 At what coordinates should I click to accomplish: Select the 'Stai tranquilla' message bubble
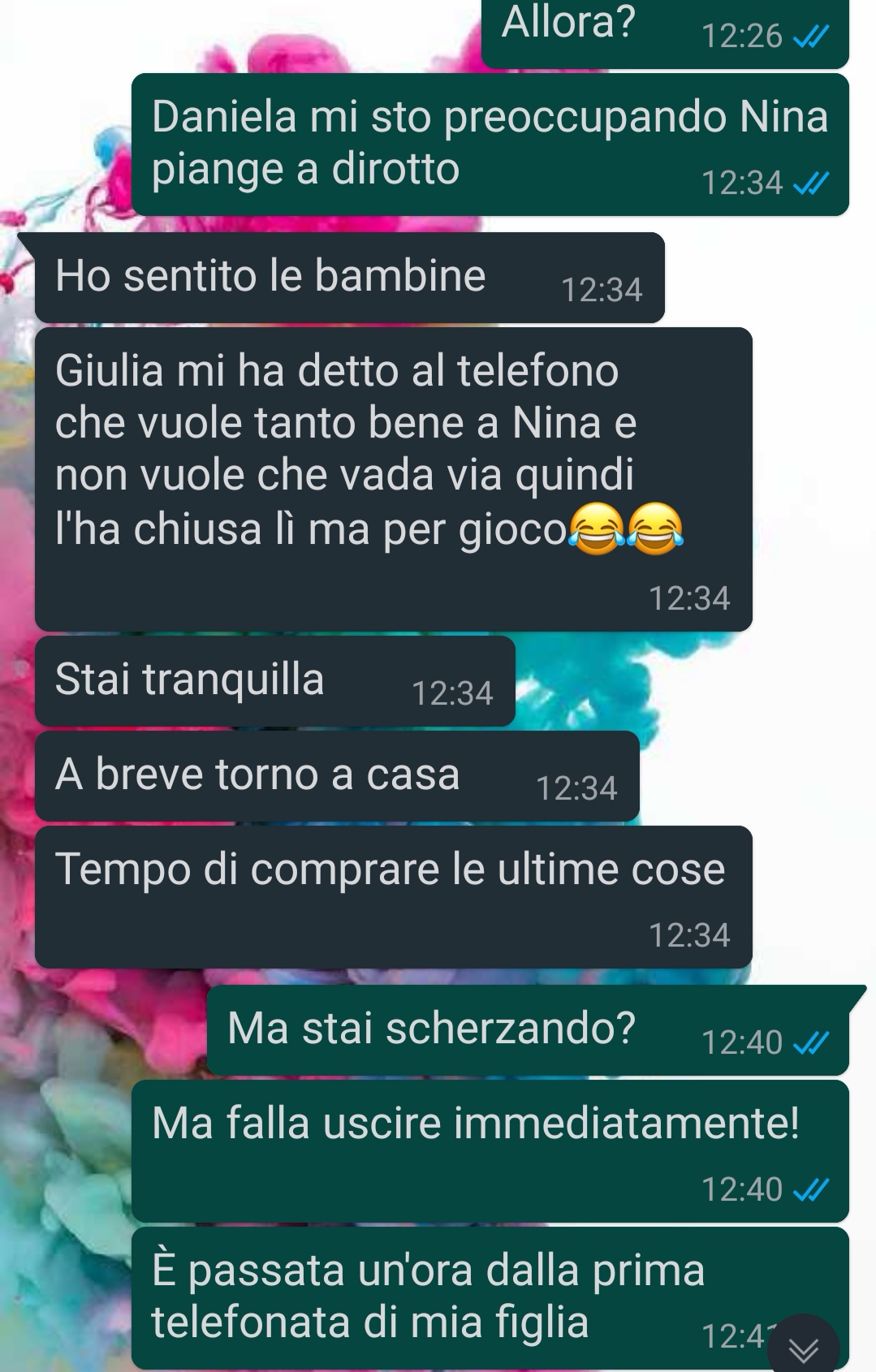274,680
